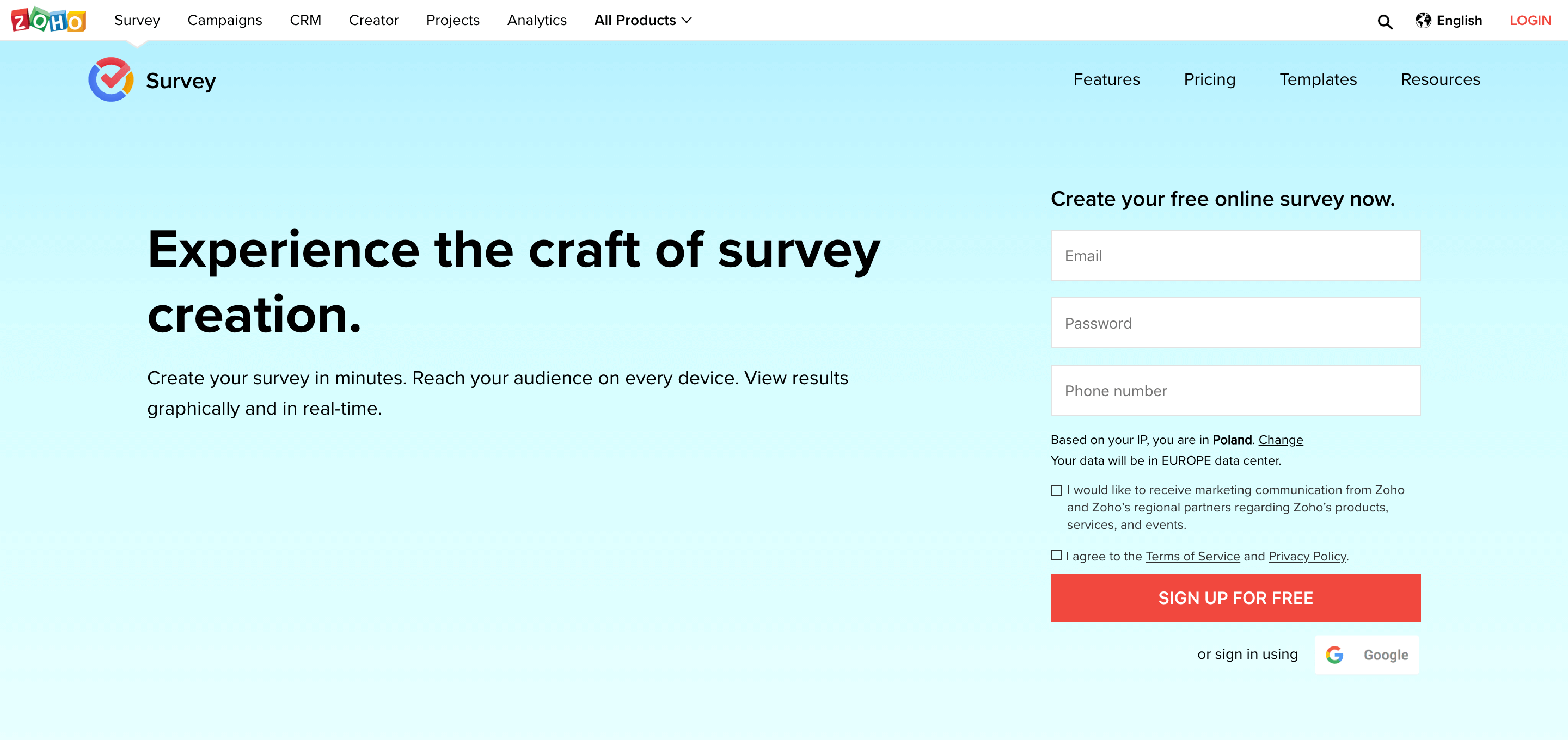Click the LOGIN link
The width and height of the screenshot is (1568, 740).
click(1530, 20)
